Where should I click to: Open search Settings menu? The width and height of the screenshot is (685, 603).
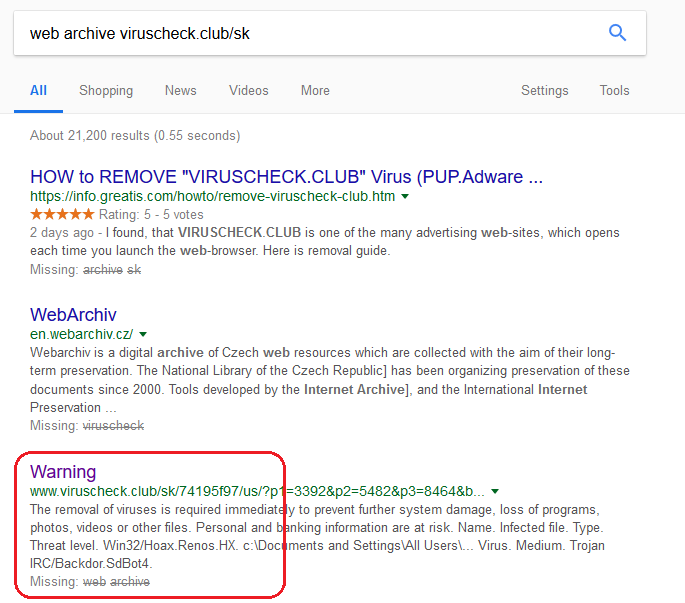pyautogui.click(x=544, y=90)
